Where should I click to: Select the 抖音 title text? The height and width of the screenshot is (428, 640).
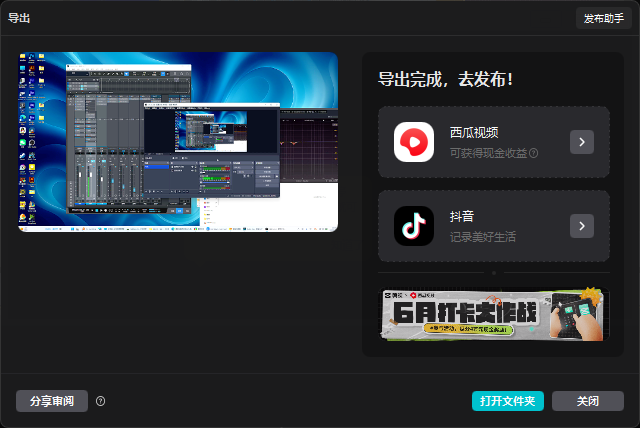pos(462,216)
